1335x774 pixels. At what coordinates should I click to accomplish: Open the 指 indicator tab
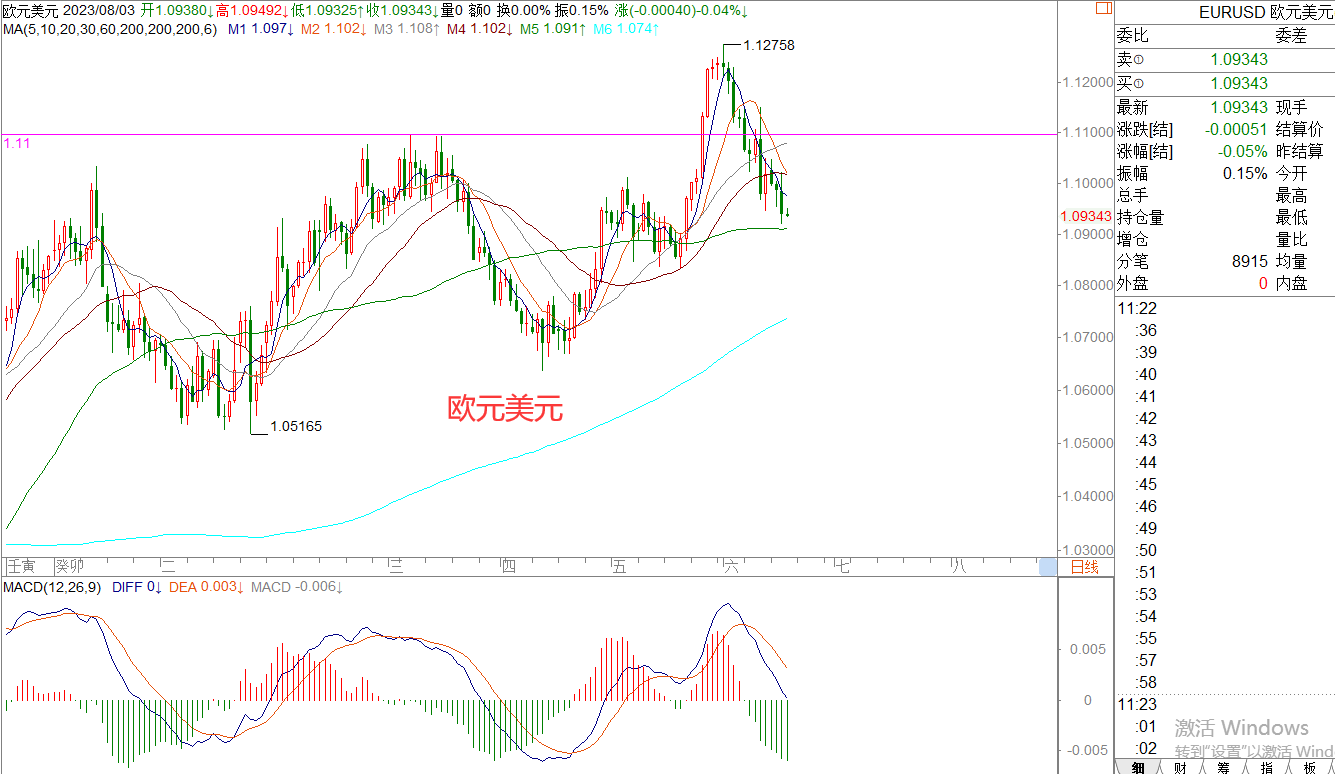coord(1267,767)
